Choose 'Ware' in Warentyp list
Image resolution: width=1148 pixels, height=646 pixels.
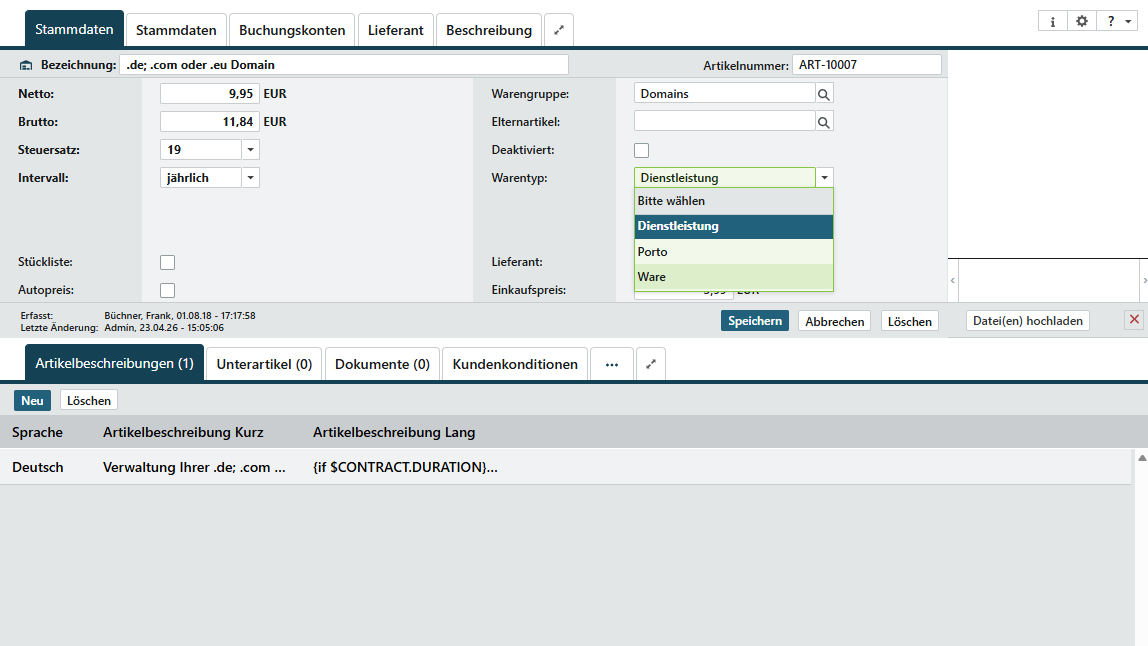point(734,277)
